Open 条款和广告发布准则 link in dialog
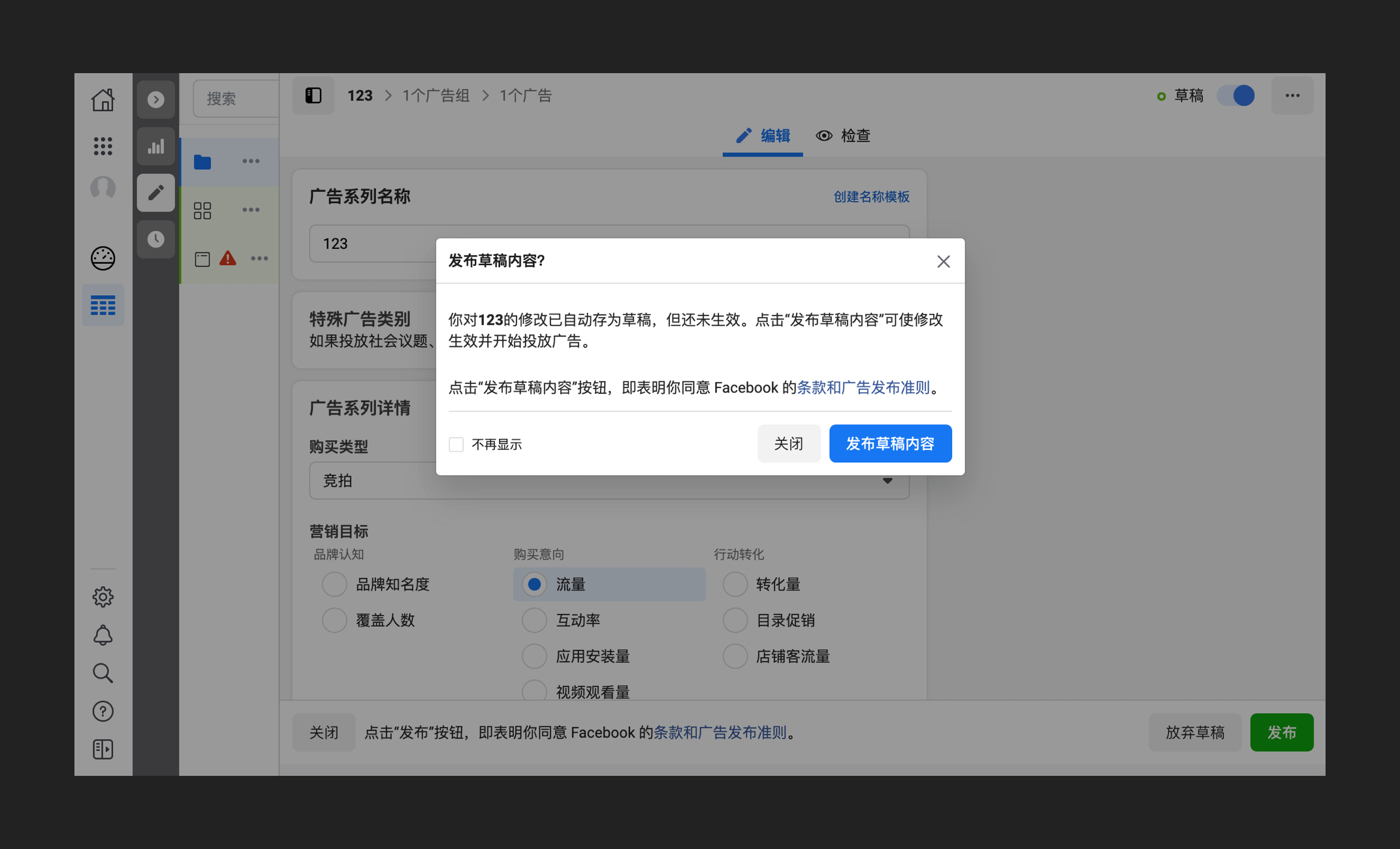Screen dimensions: 1400x849 pos(863,387)
